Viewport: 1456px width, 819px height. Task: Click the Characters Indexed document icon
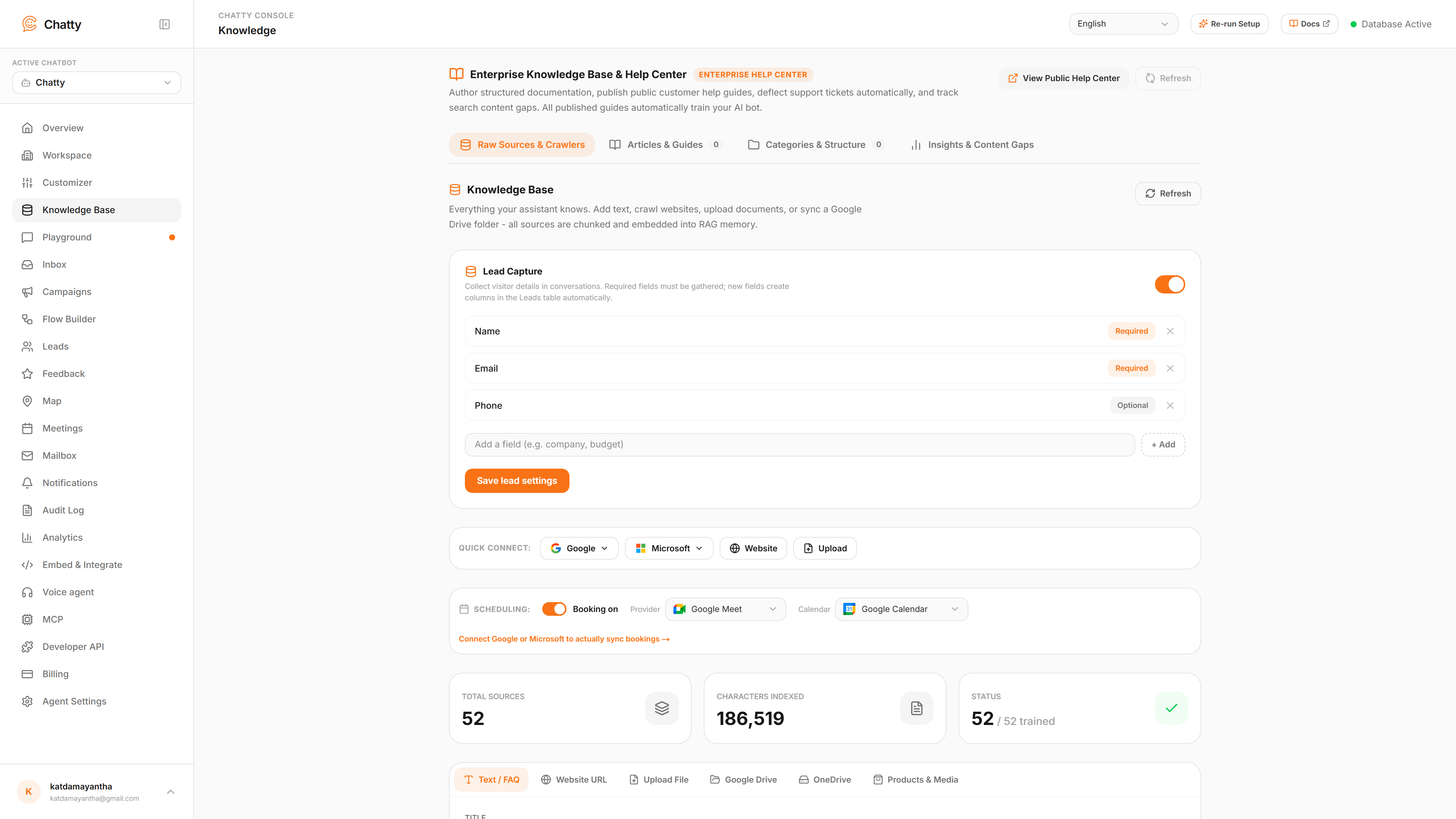pos(916,708)
